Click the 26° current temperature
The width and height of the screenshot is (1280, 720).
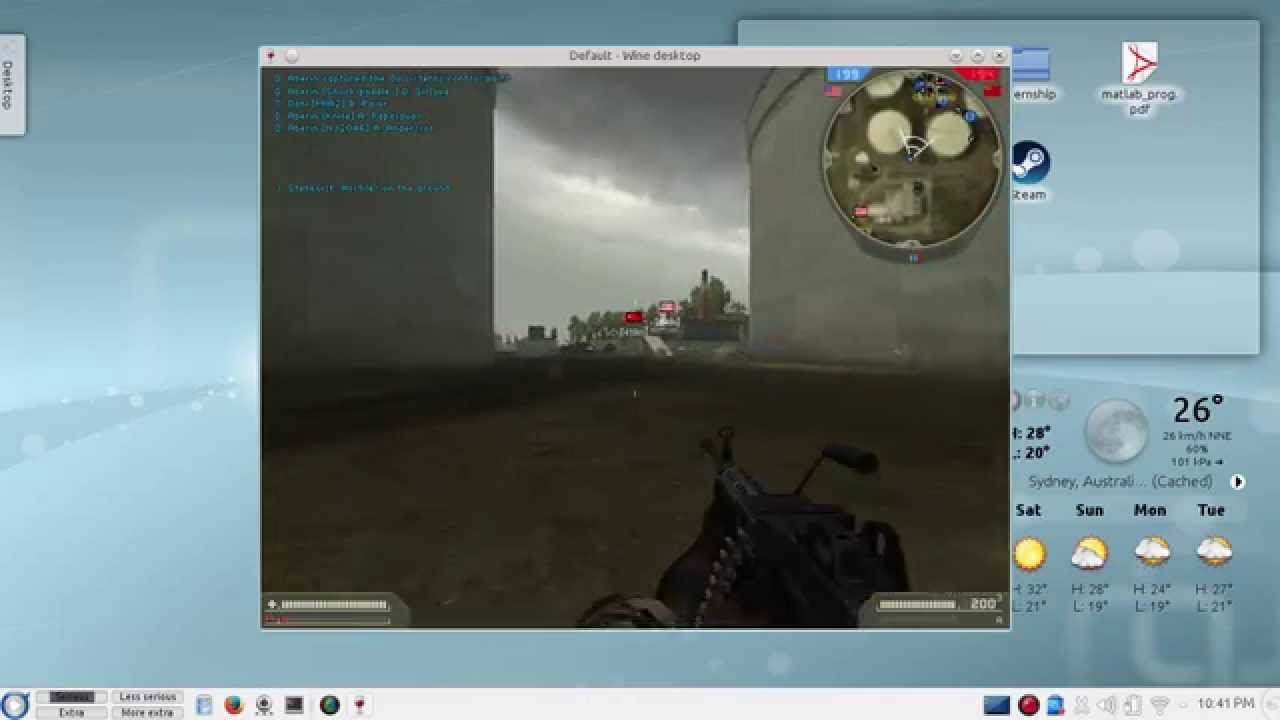(x=1197, y=409)
